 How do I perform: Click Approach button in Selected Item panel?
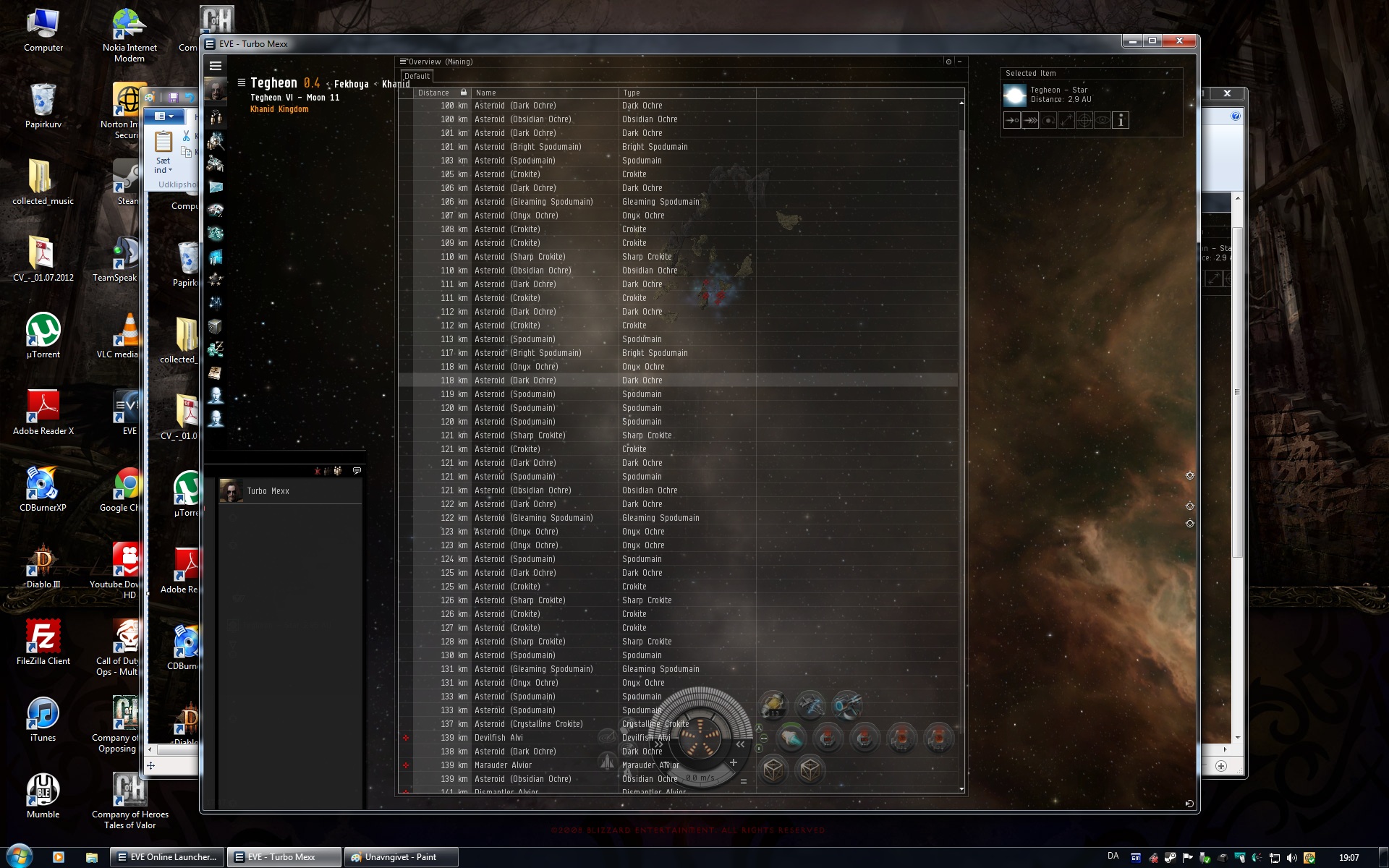coord(1012,121)
